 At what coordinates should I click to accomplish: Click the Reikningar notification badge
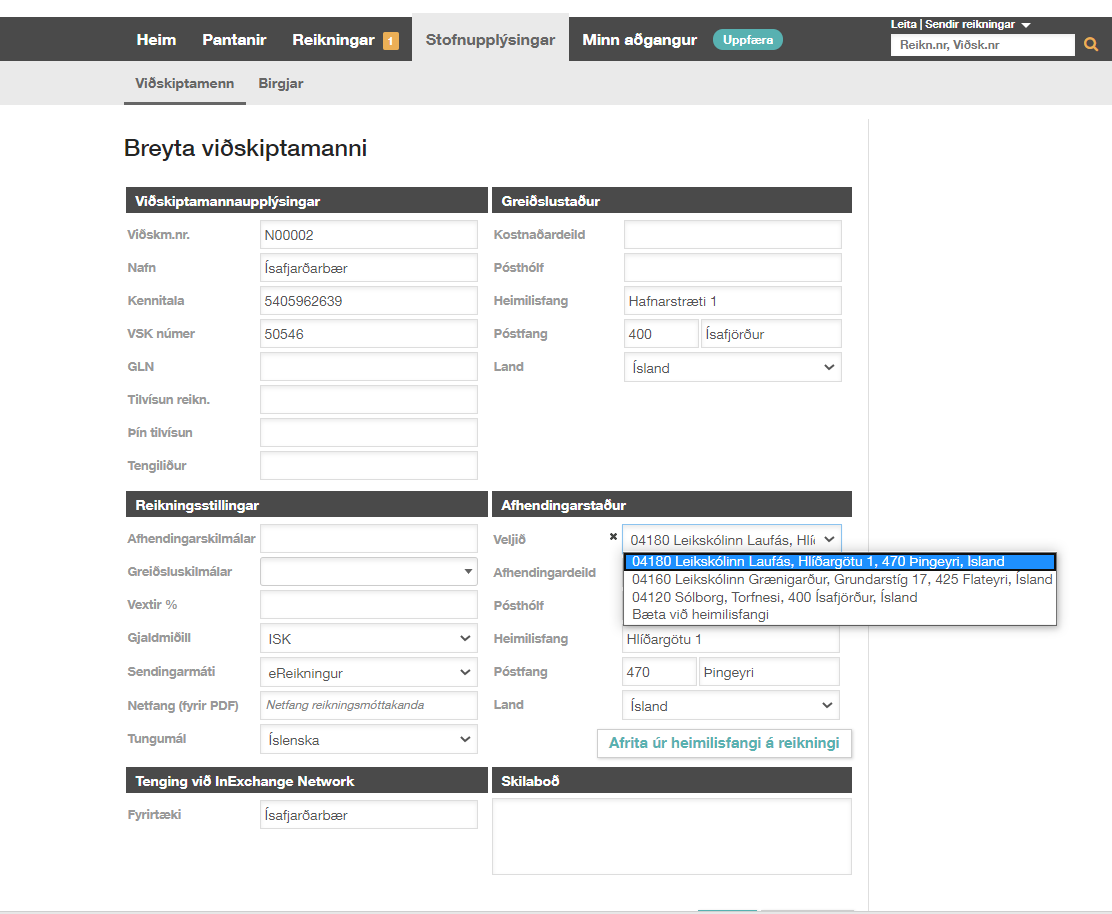click(x=391, y=41)
